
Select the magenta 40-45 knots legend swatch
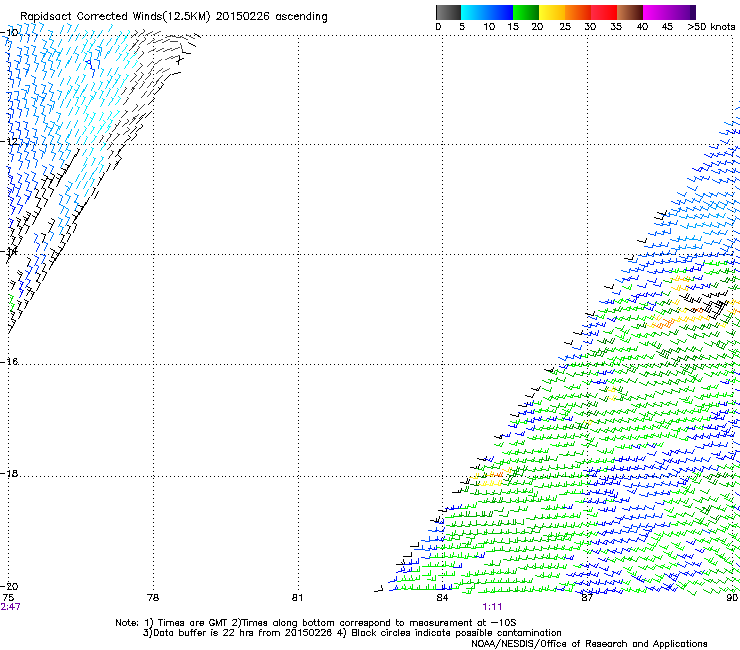pyautogui.click(x=656, y=12)
